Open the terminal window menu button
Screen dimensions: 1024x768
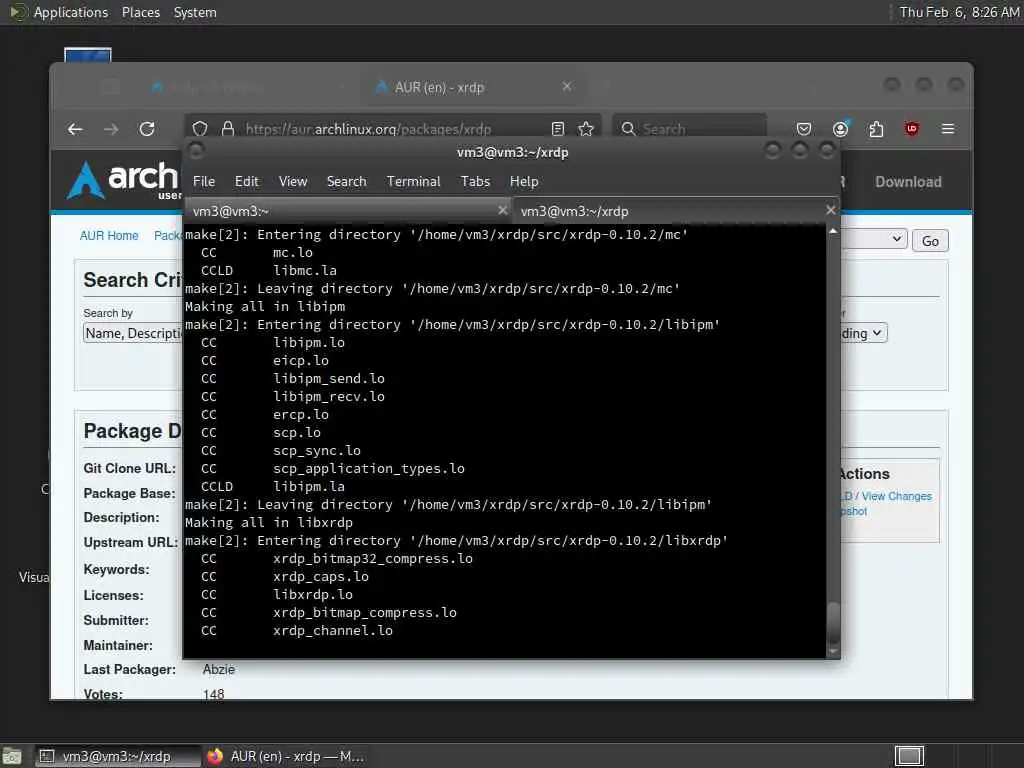[x=196, y=152]
